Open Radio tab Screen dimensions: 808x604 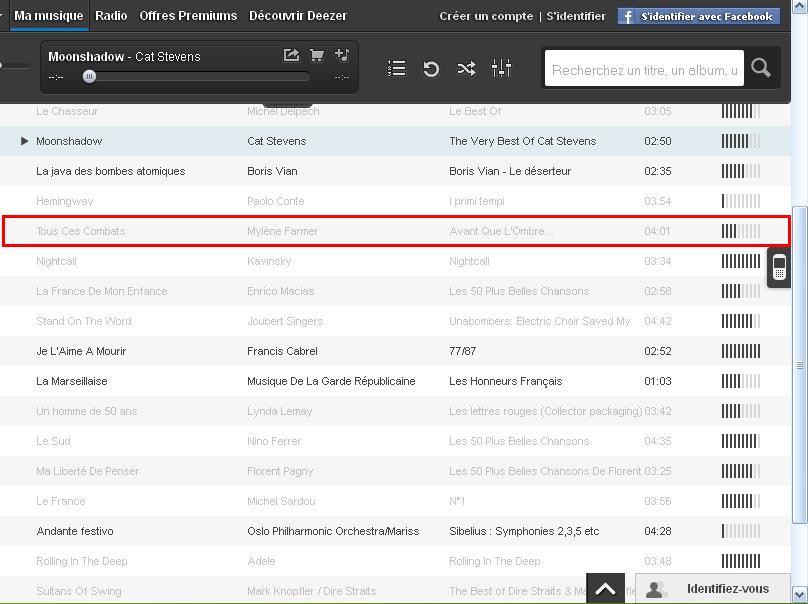[x=111, y=15]
